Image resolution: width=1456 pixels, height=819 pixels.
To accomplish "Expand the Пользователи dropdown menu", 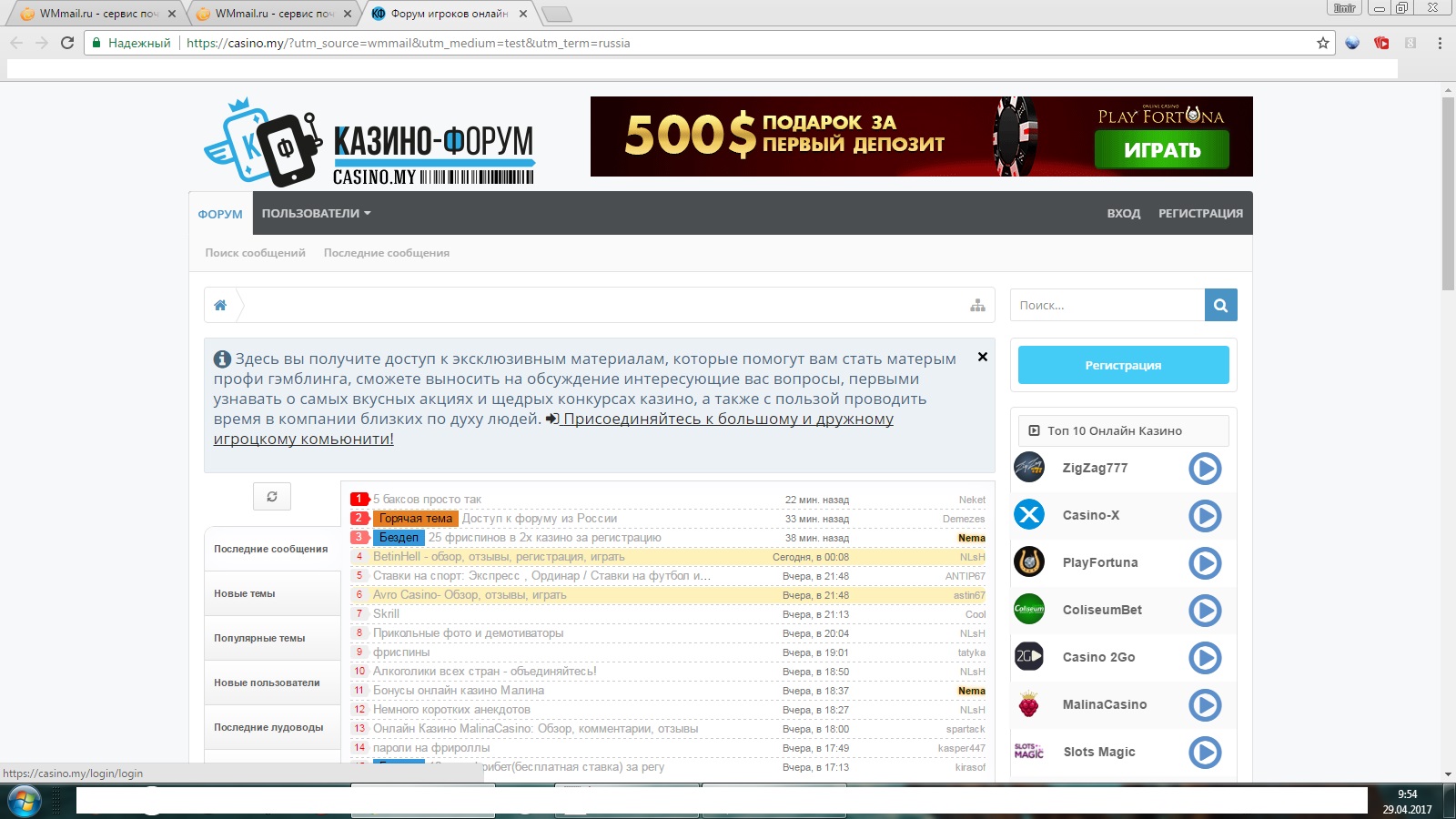I will pos(316,214).
